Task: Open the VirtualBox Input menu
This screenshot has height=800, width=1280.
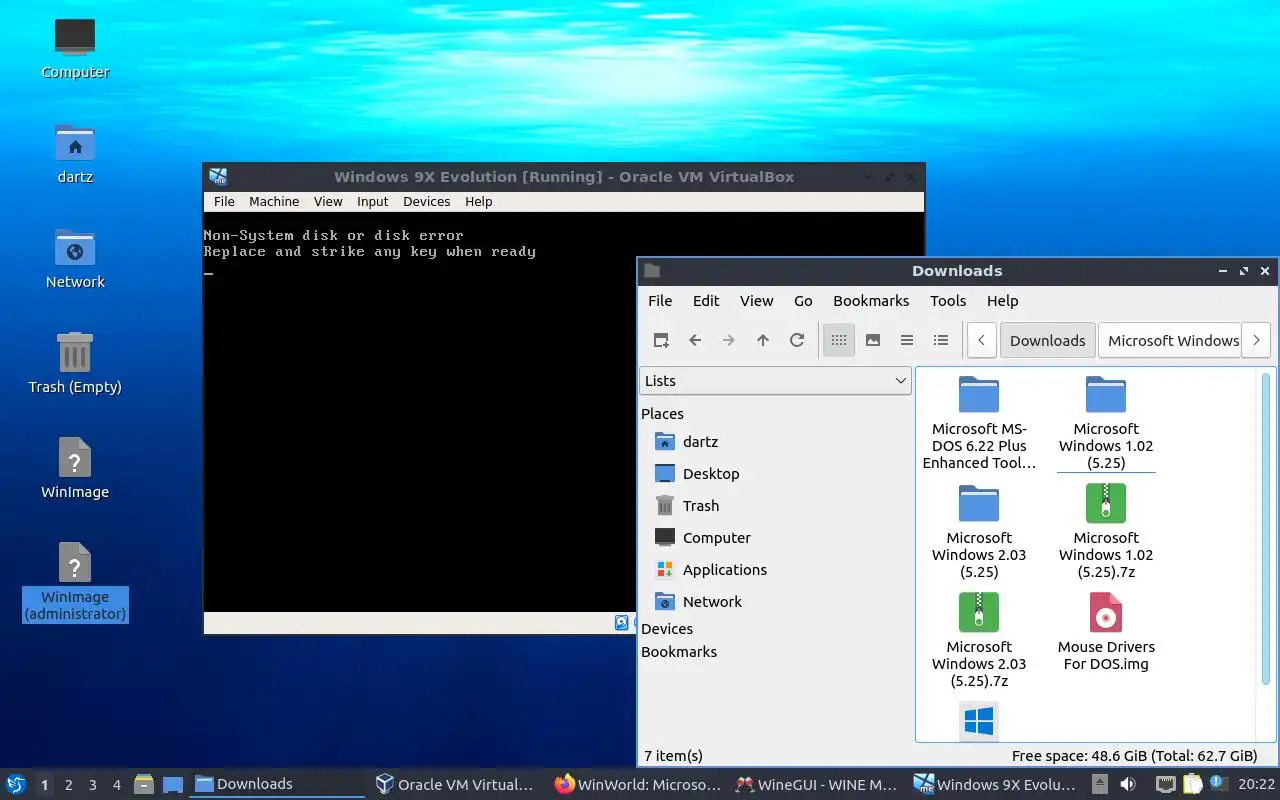Action: coord(373,201)
